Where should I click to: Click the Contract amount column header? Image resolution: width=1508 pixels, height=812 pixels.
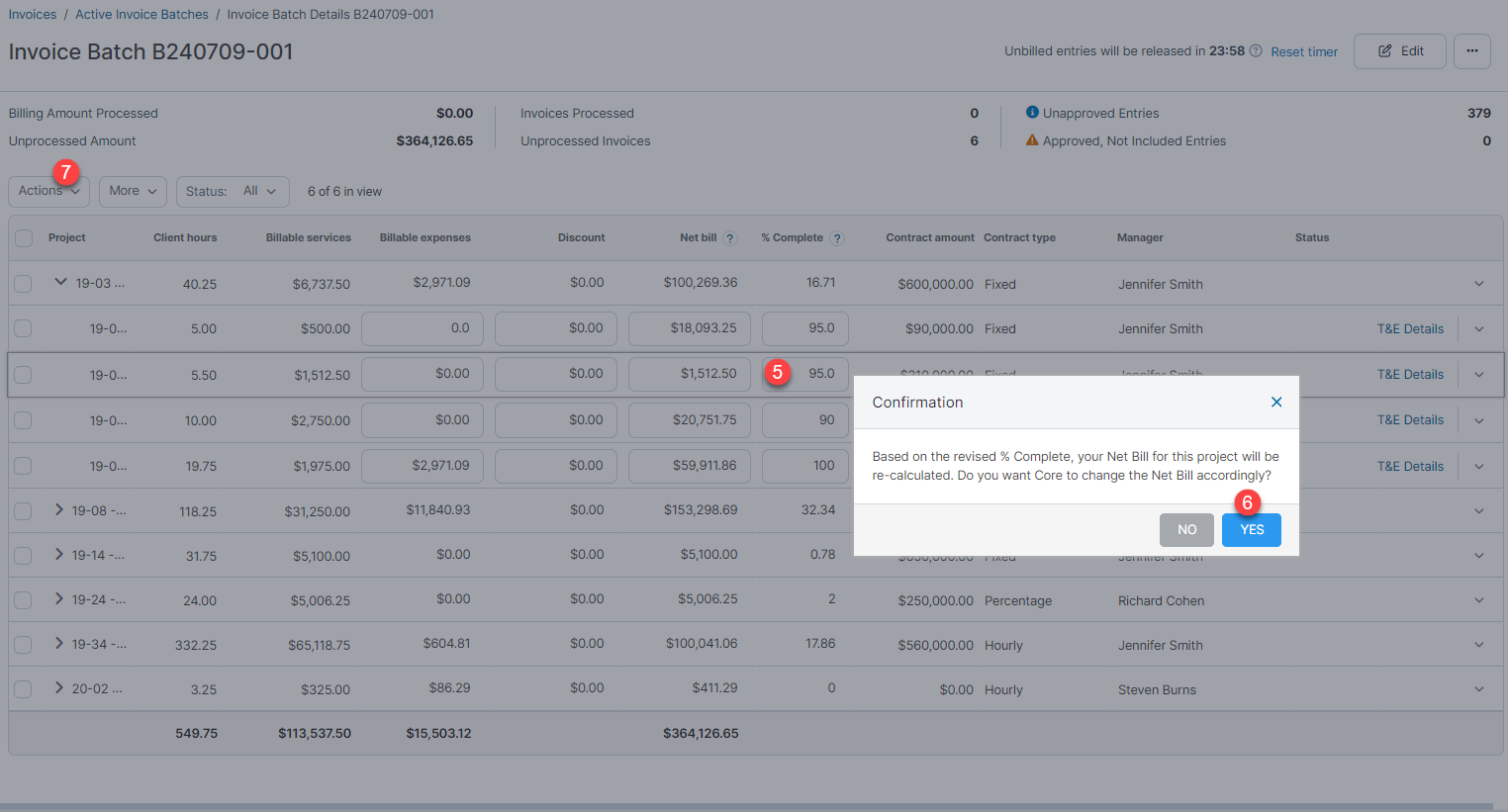[x=930, y=237]
